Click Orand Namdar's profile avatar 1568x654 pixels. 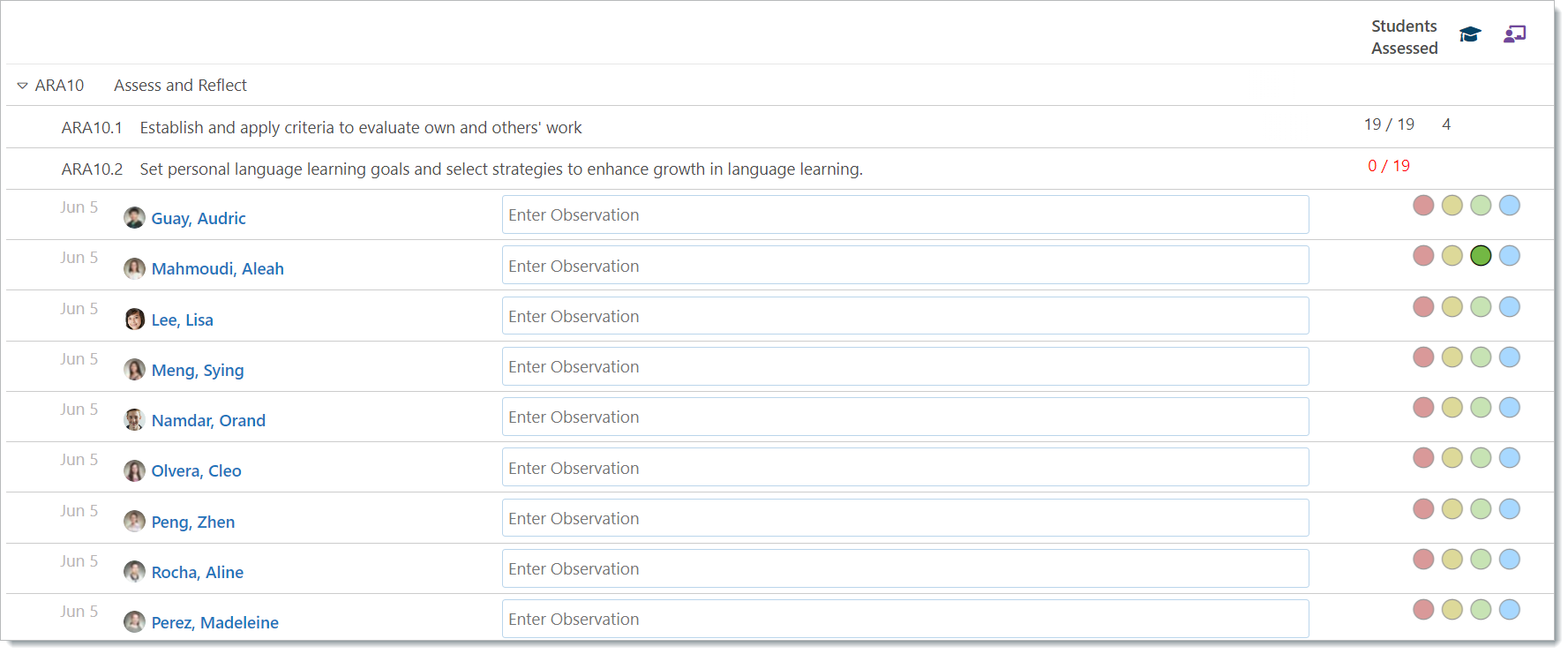click(x=134, y=420)
